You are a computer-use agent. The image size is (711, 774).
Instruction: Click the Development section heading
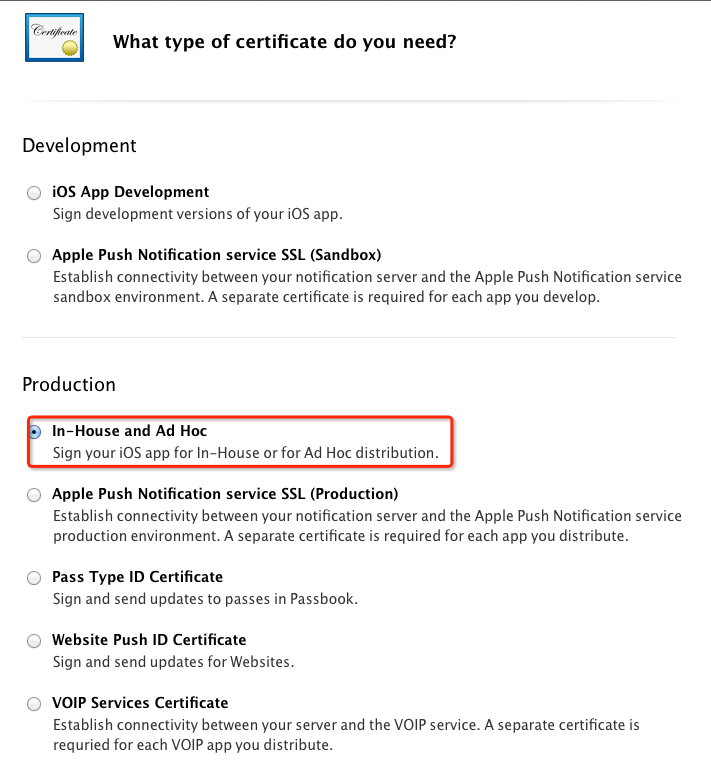(x=79, y=146)
